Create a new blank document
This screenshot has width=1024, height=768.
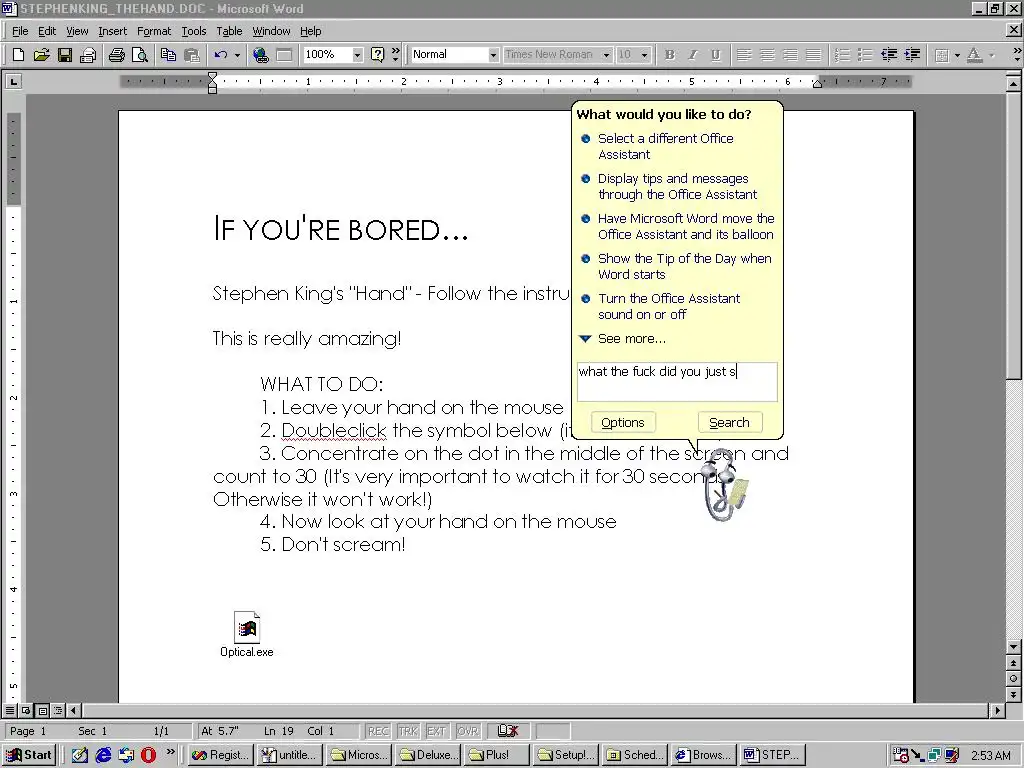[x=18, y=55]
